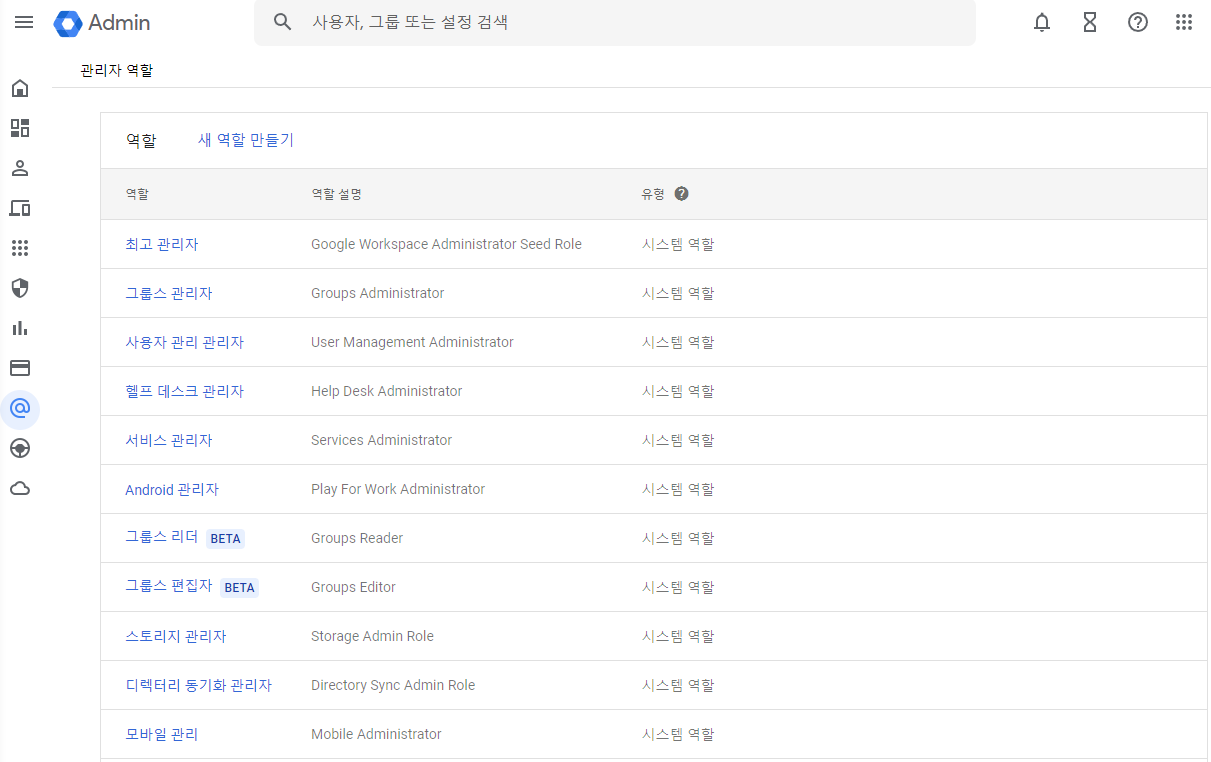Open 그룹스 편집자 role
Viewport: 1211px width, 762px height.
coord(169,586)
